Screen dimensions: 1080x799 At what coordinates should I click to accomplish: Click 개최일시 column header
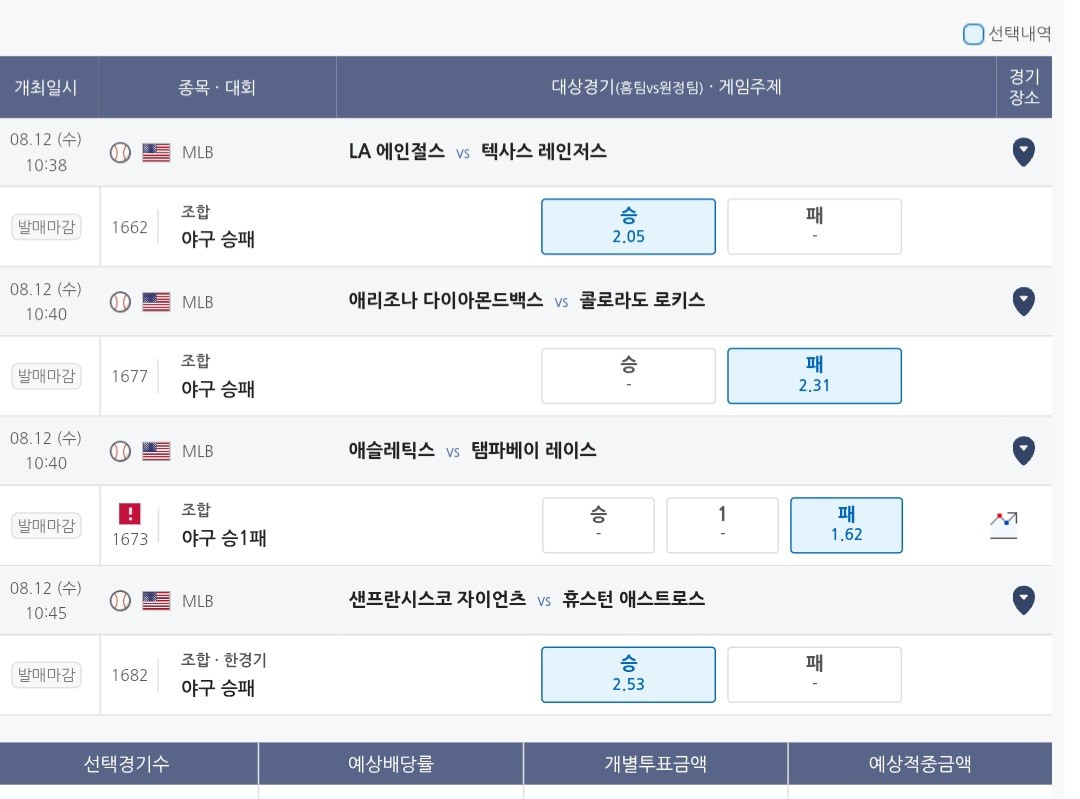[46, 87]
